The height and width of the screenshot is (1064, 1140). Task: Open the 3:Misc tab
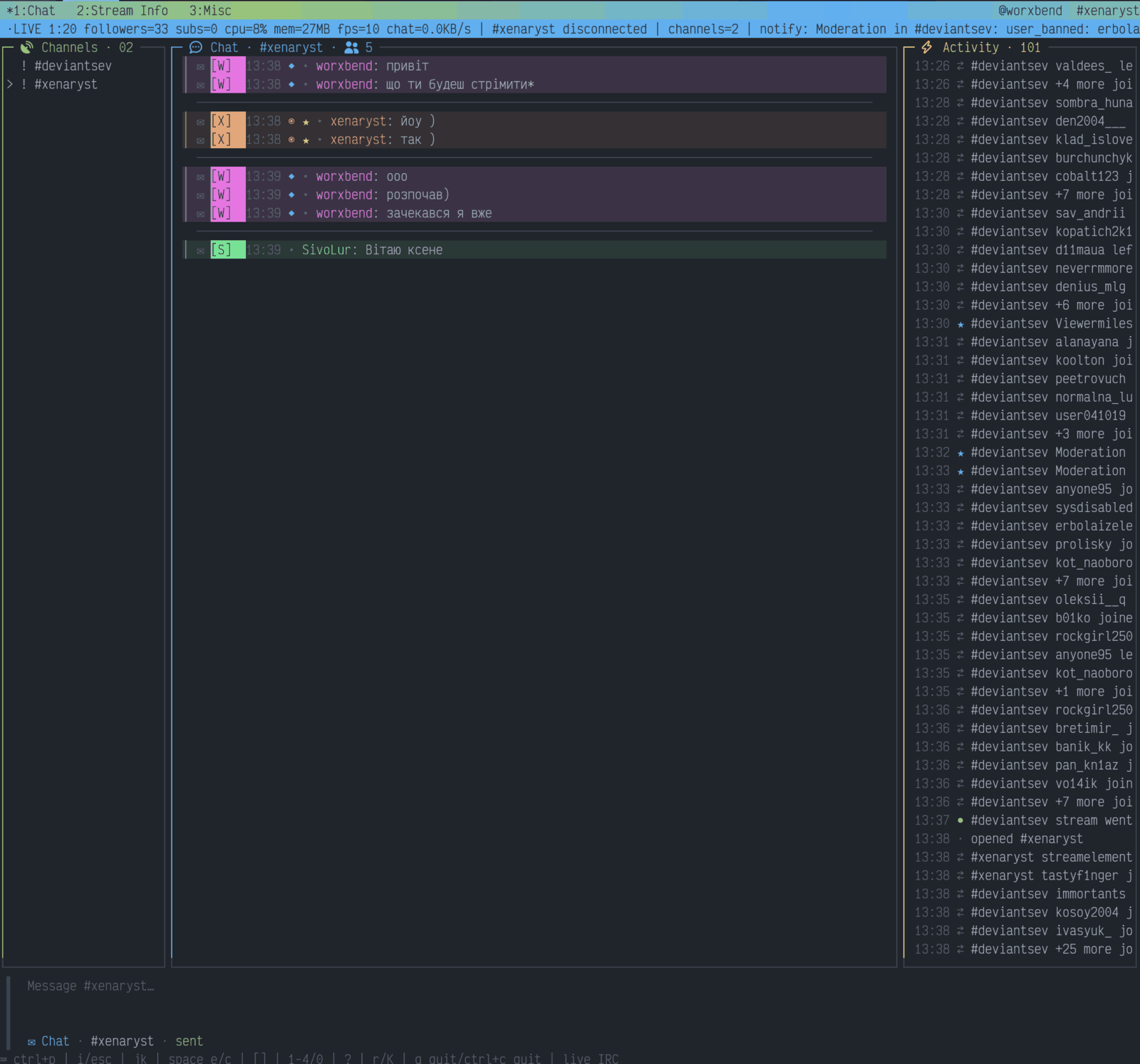pyautogui.click(x=210, y=11)
